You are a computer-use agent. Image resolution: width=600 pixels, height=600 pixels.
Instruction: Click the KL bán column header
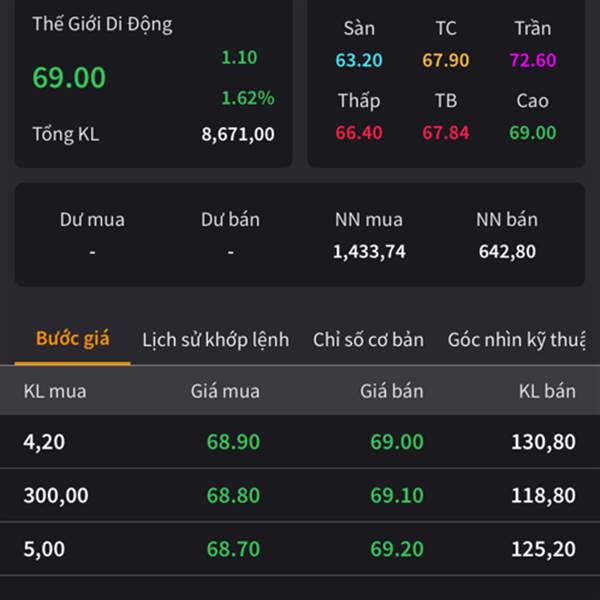coord(547,391)
